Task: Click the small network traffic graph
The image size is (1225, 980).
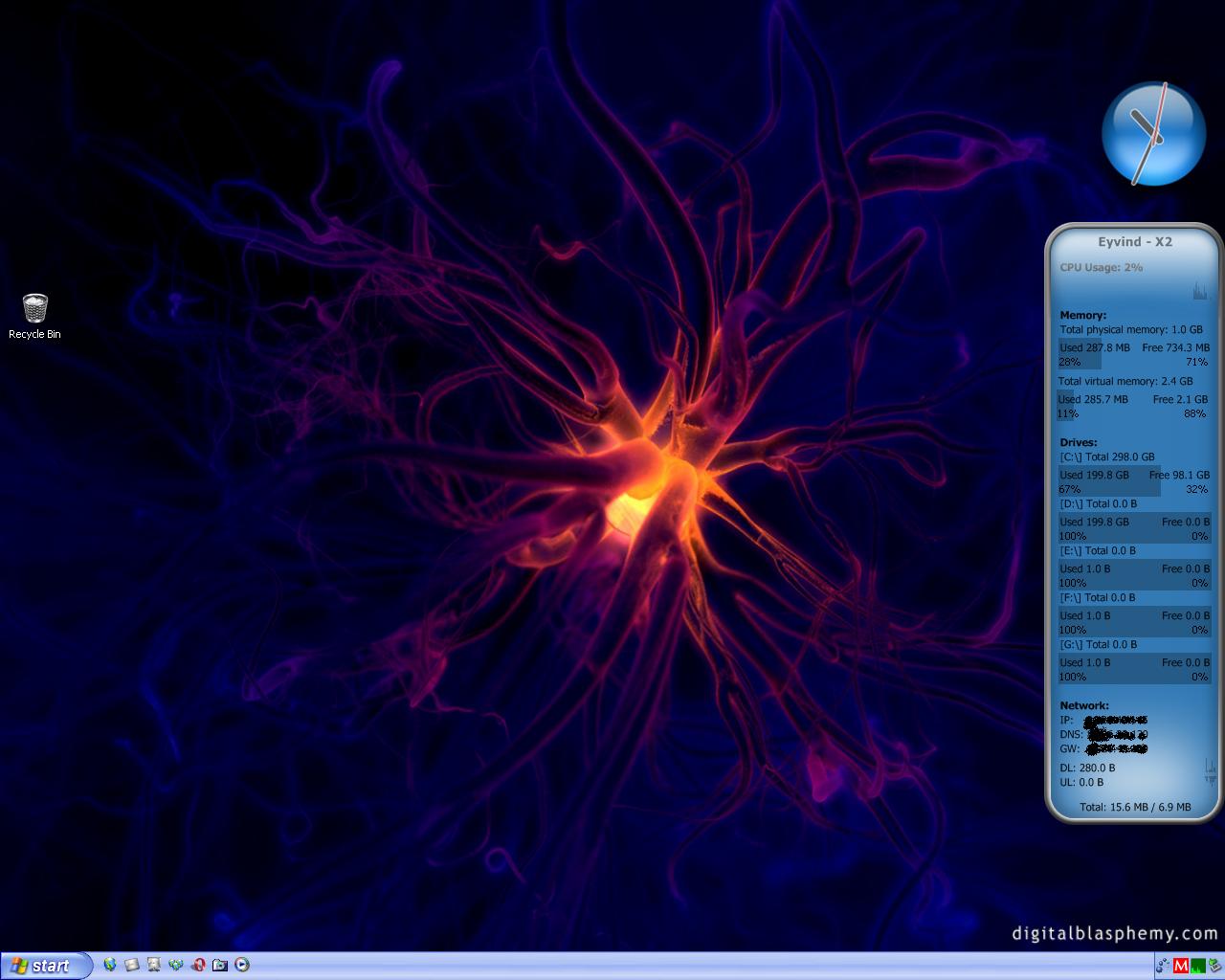Action: pyautogui.click(x=1210, y=772)
